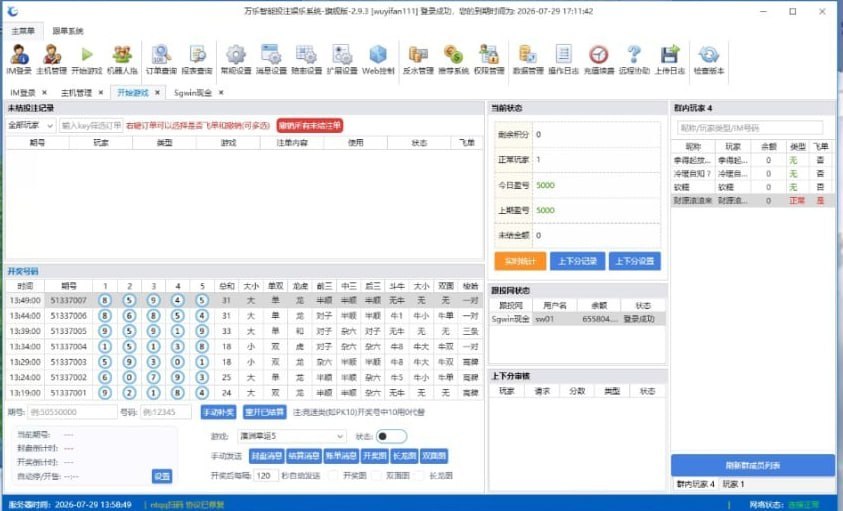The image size is (843, 511).
Task: Close the 主机管理 tab
Action: [x=101, y=93]
